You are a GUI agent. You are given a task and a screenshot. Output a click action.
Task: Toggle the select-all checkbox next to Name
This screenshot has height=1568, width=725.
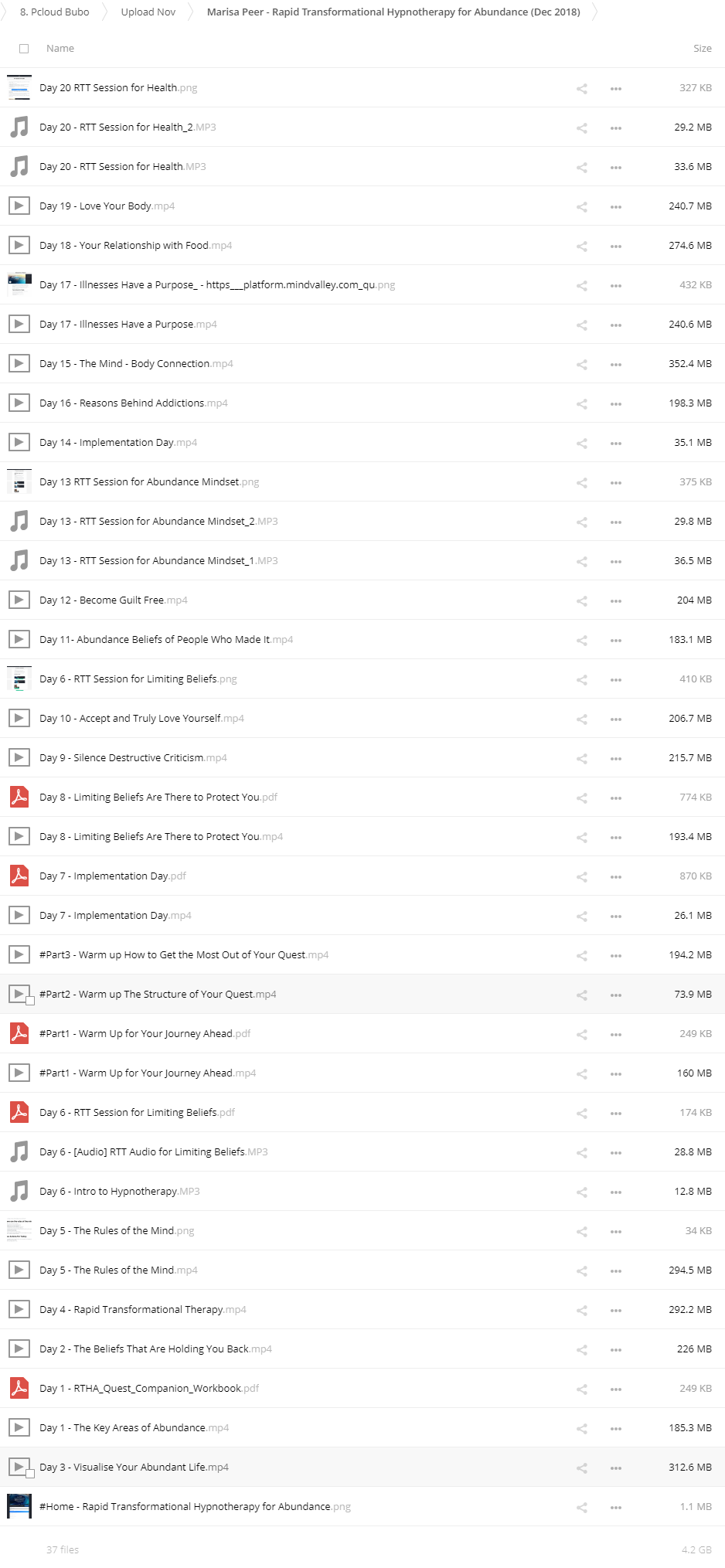pos(24,49)
